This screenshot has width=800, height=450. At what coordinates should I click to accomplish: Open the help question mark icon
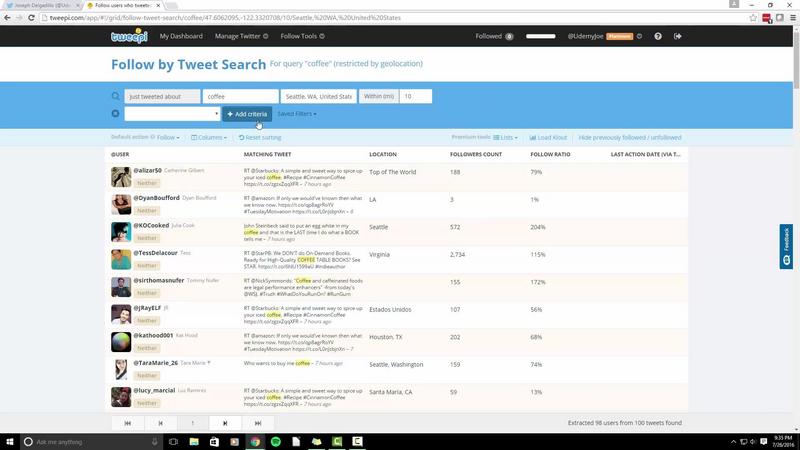[658, 36]
